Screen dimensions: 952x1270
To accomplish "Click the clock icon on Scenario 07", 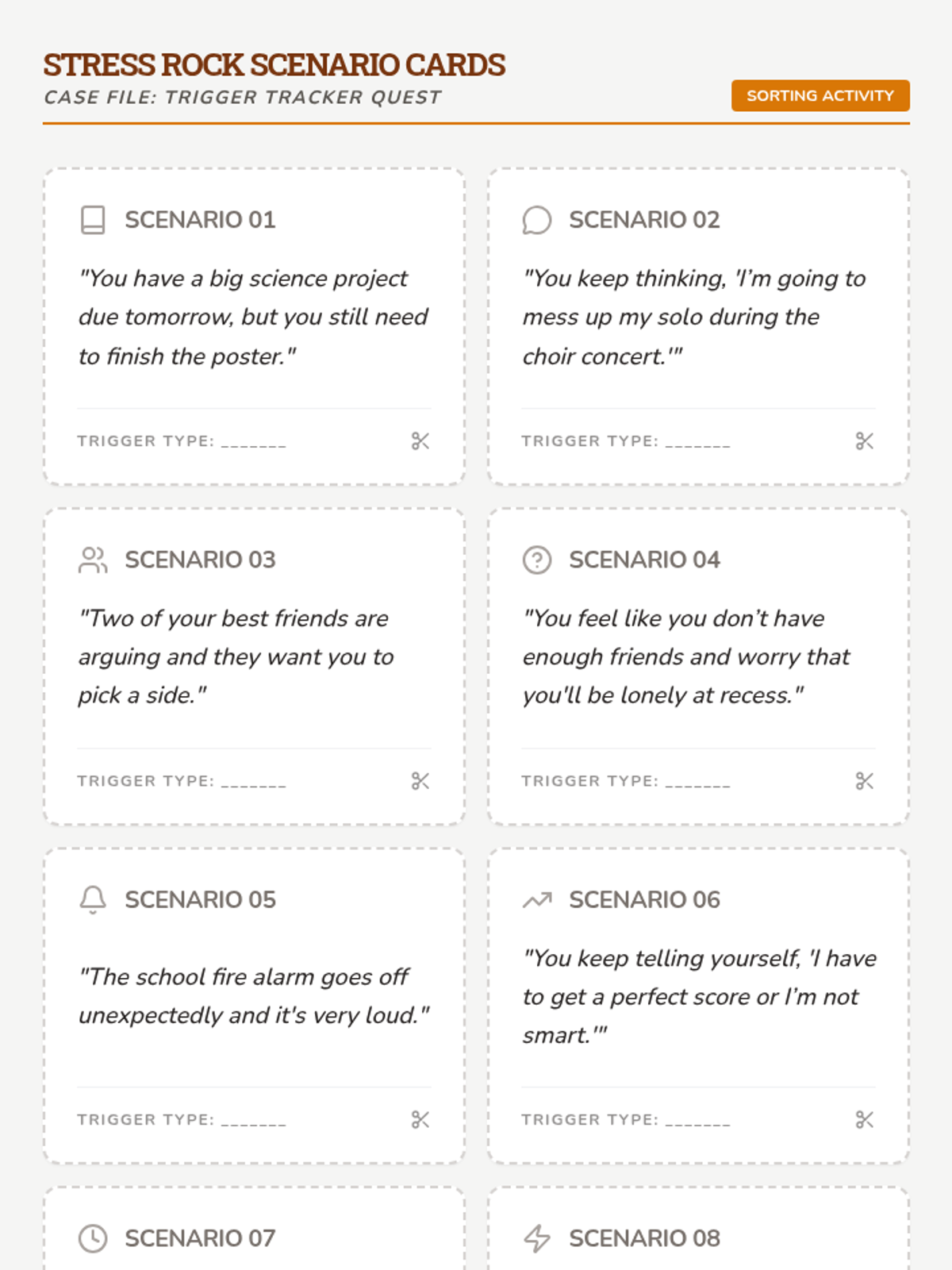I will 93,1238.
